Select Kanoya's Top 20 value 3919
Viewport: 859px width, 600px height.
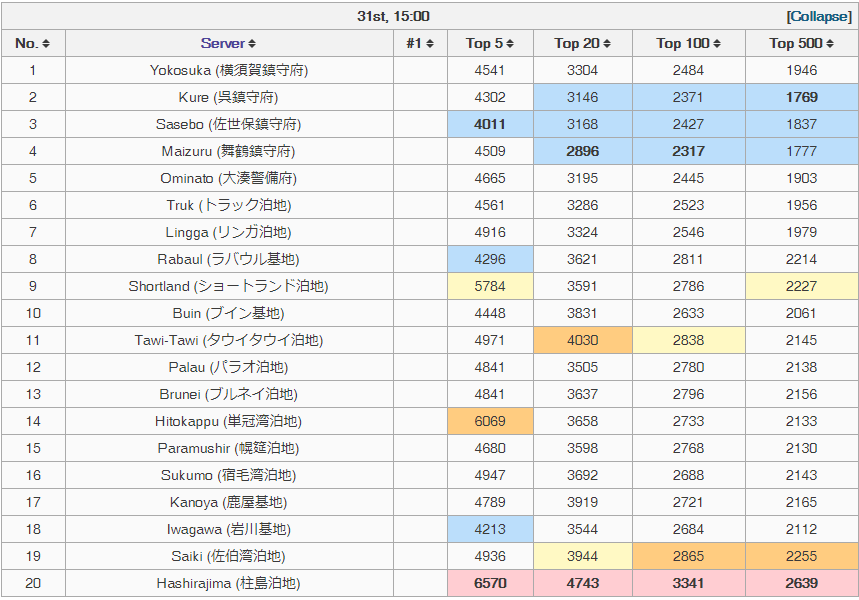582,502
